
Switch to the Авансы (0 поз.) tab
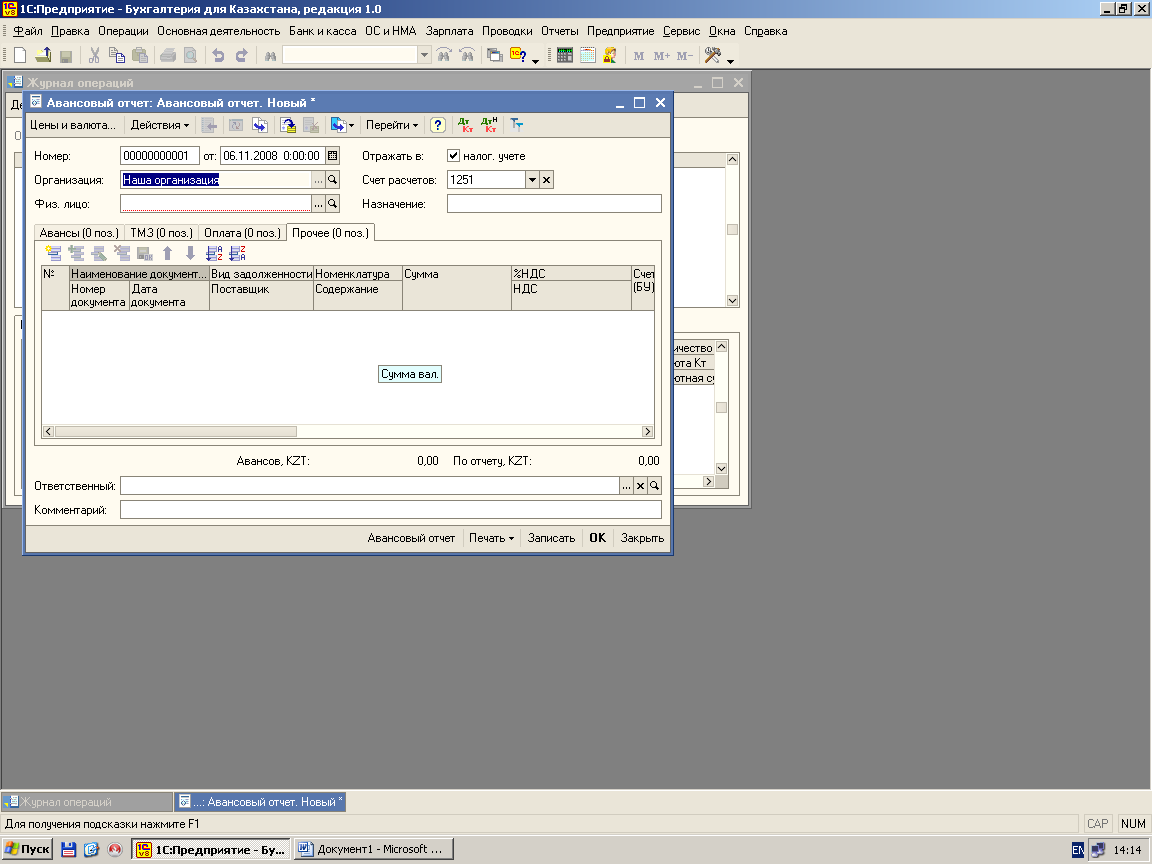(79, 233)
